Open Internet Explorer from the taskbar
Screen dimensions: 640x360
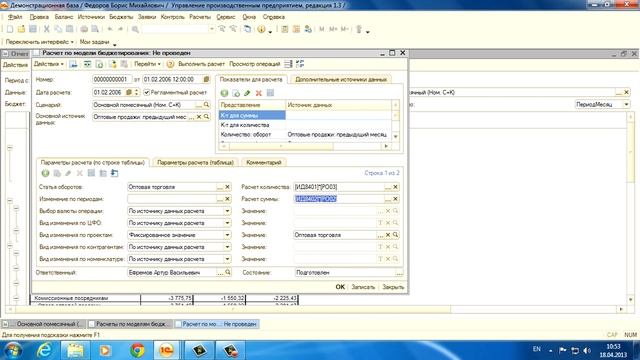coord(44,350)
